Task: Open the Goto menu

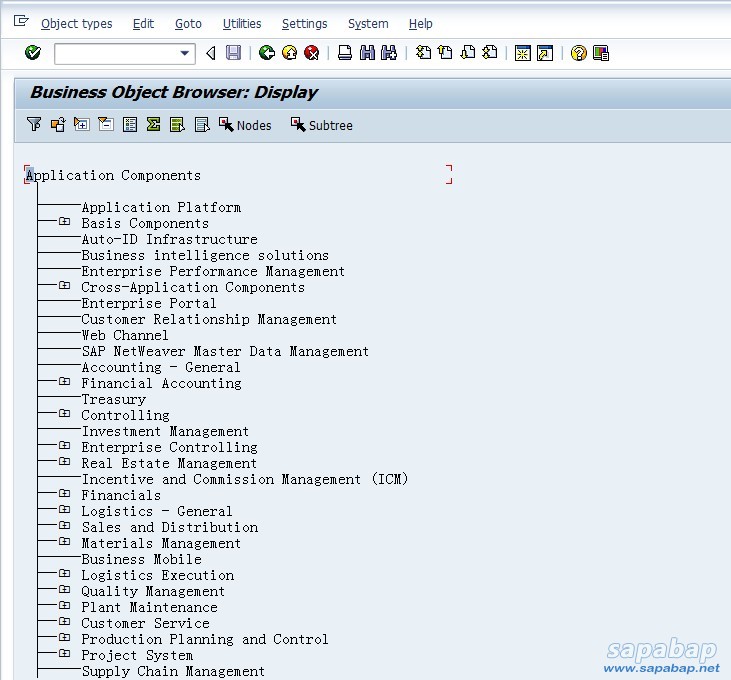Action: (x=188, y=24)
